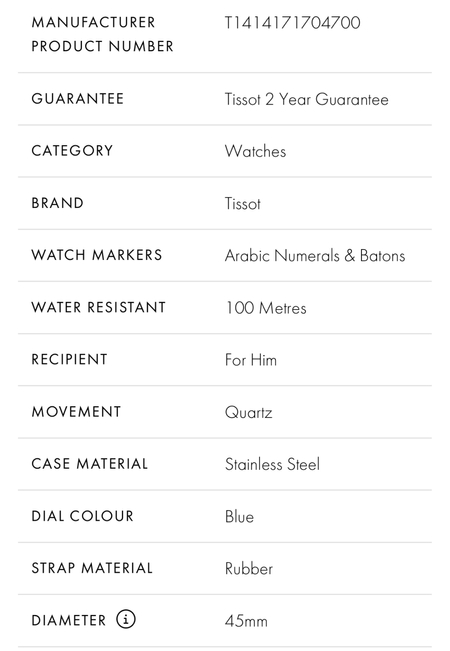Click the Tissot brand value
This screenshot has width=450, height=651.
243,203
